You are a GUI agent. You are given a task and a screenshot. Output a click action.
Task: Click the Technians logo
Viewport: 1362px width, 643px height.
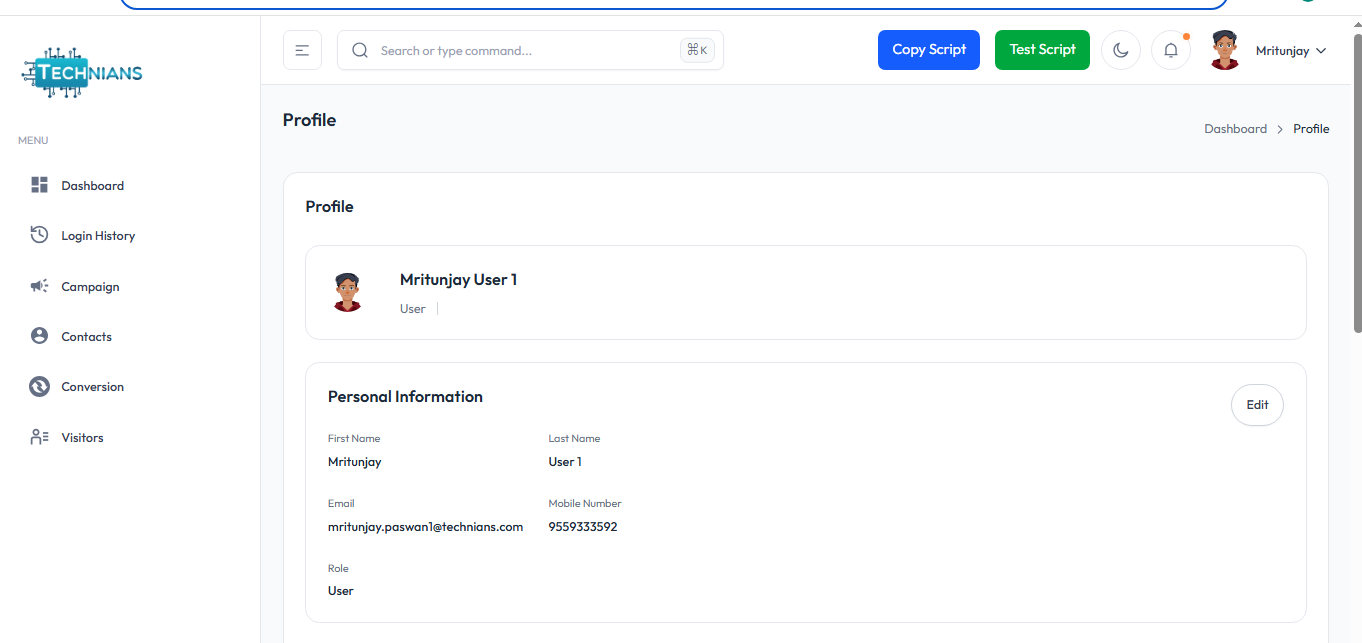tap(82, 72)
